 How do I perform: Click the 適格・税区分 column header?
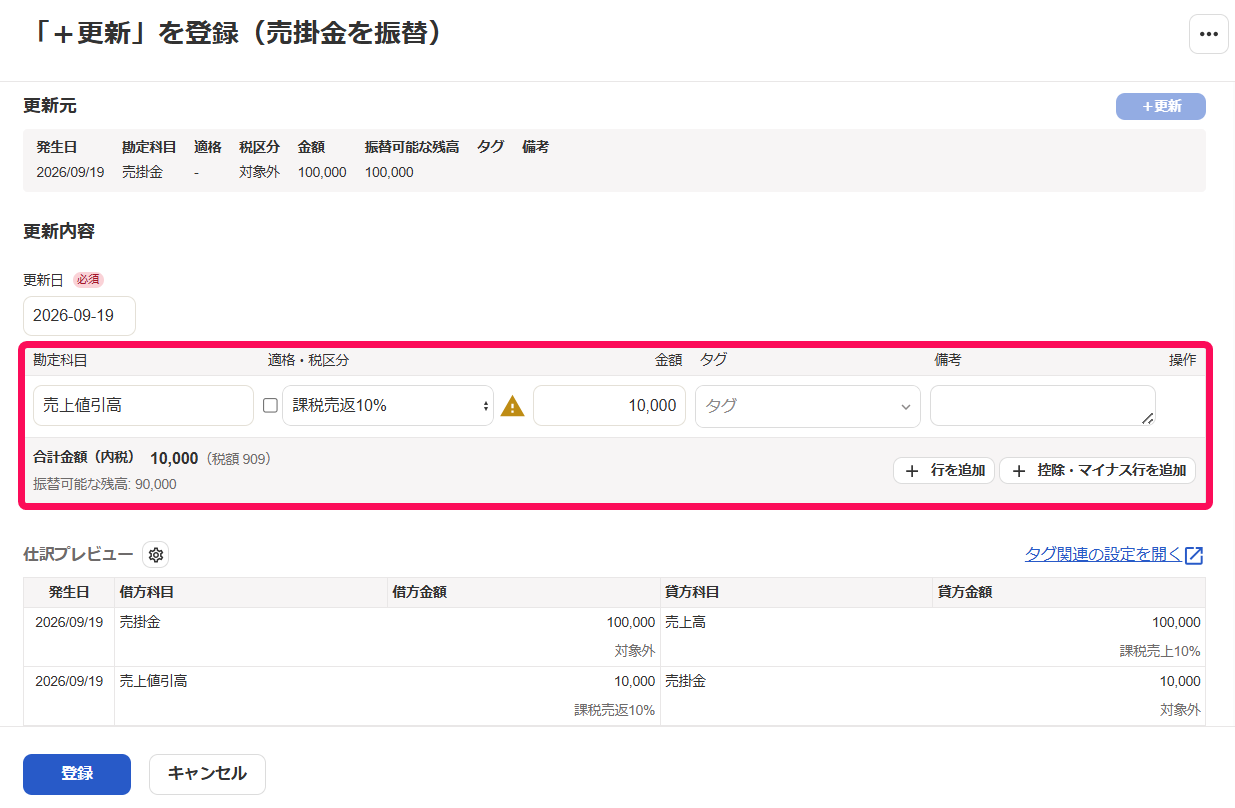coord(308,360)
